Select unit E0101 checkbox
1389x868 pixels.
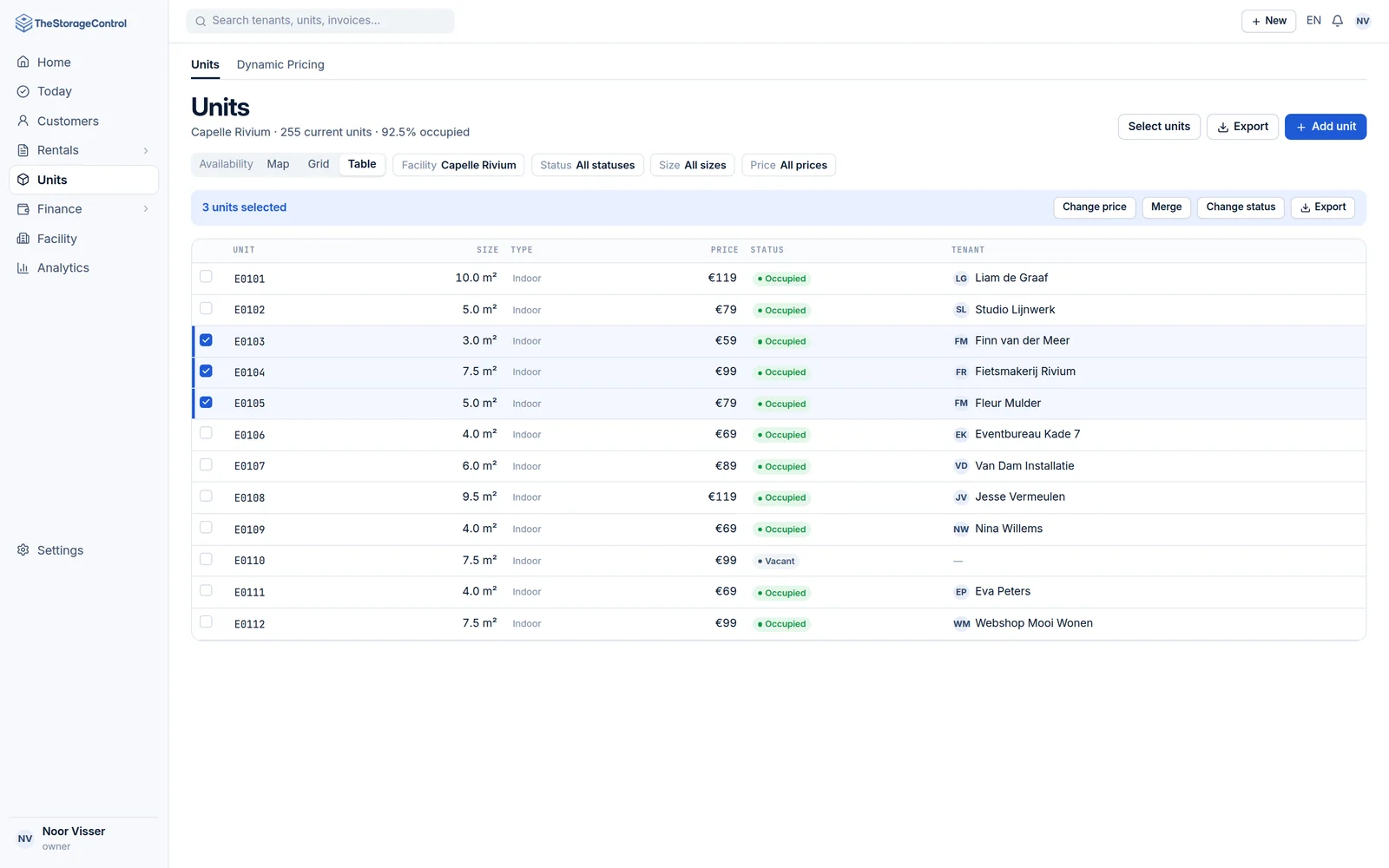[206, 277]
